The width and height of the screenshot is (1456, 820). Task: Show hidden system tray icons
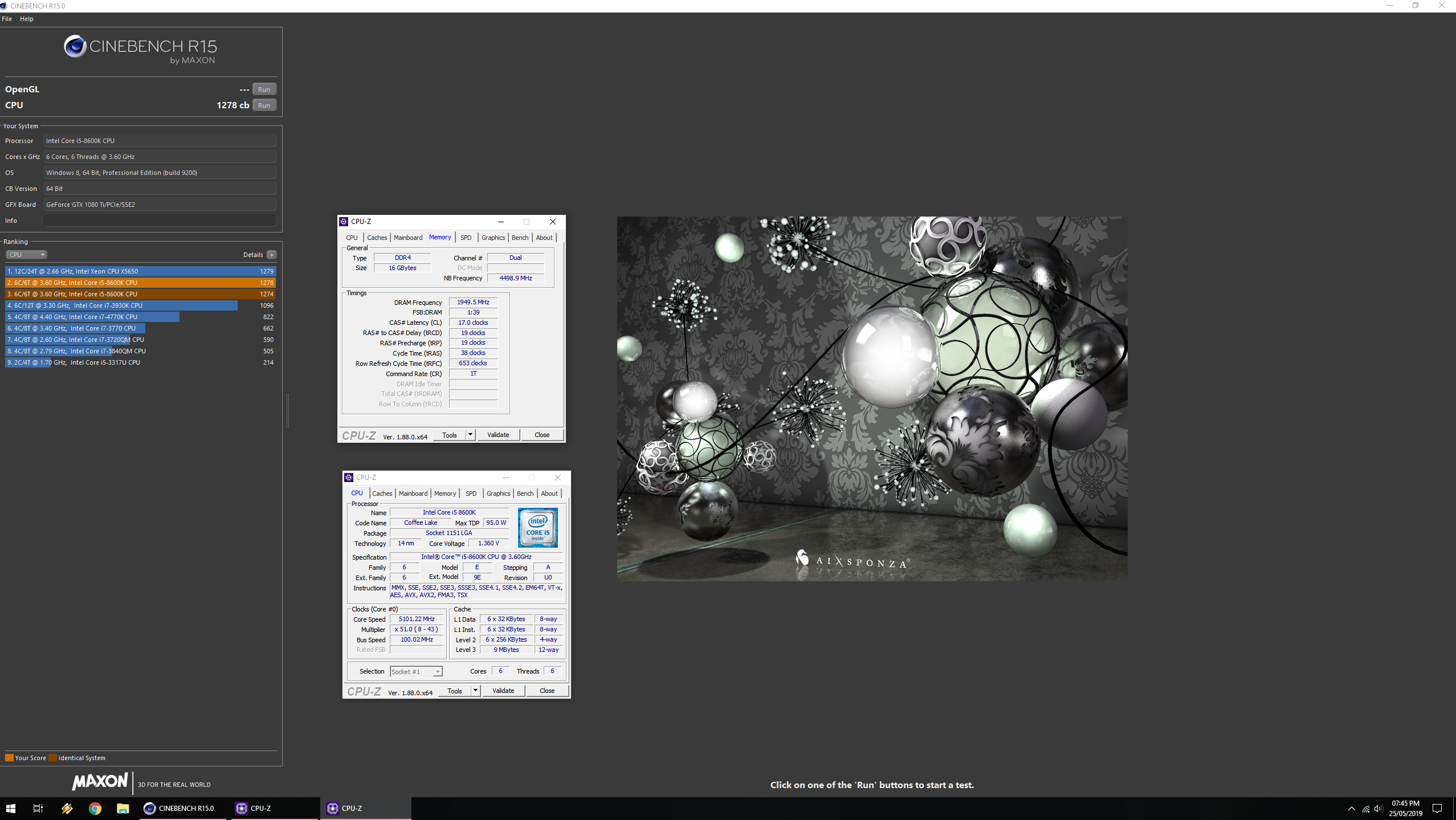(x=1351, y=809)
